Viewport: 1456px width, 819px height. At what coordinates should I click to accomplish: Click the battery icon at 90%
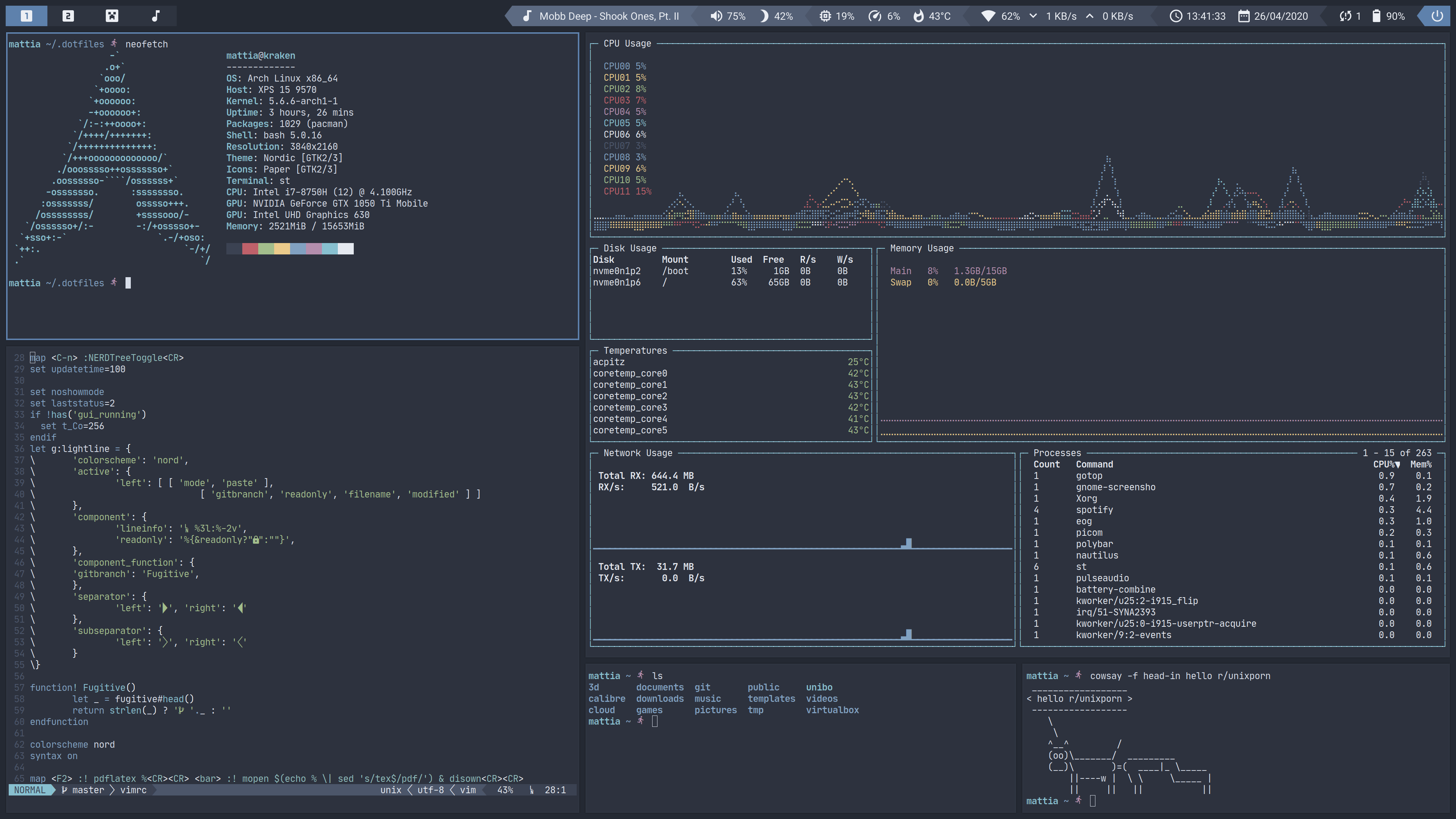(1376, 16)
